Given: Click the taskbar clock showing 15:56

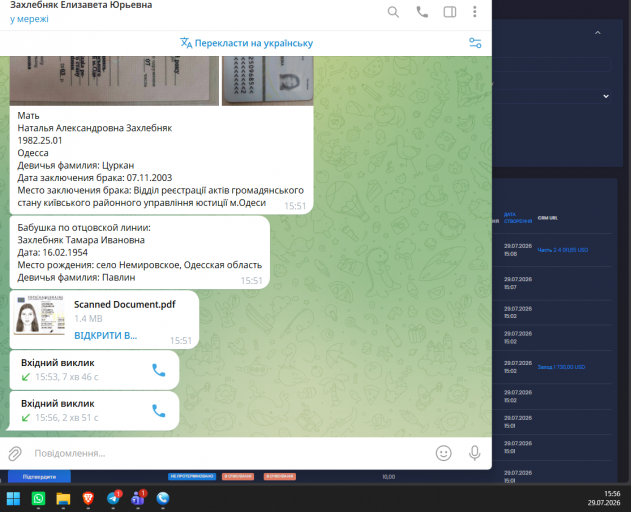Looking at the screenshot, I should (x=604, y=498).
